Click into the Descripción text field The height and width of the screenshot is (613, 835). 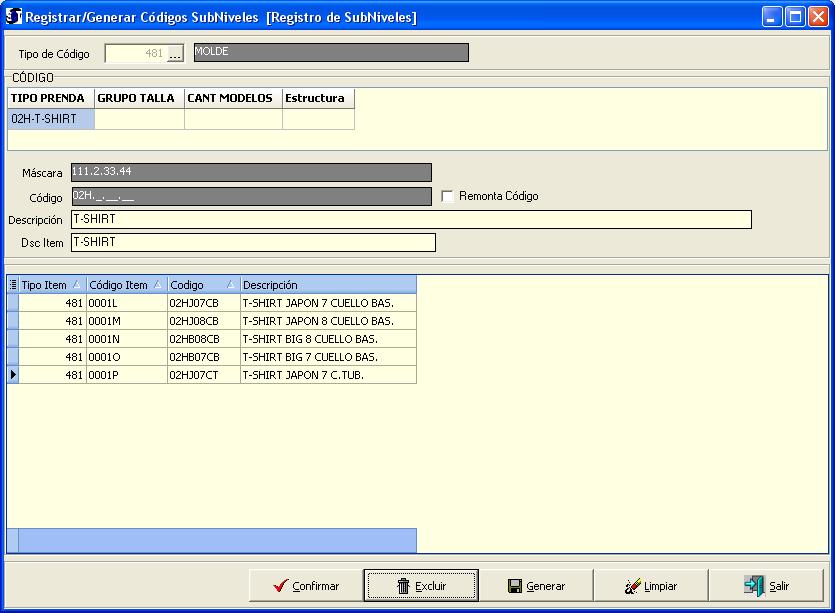(410, 220)
